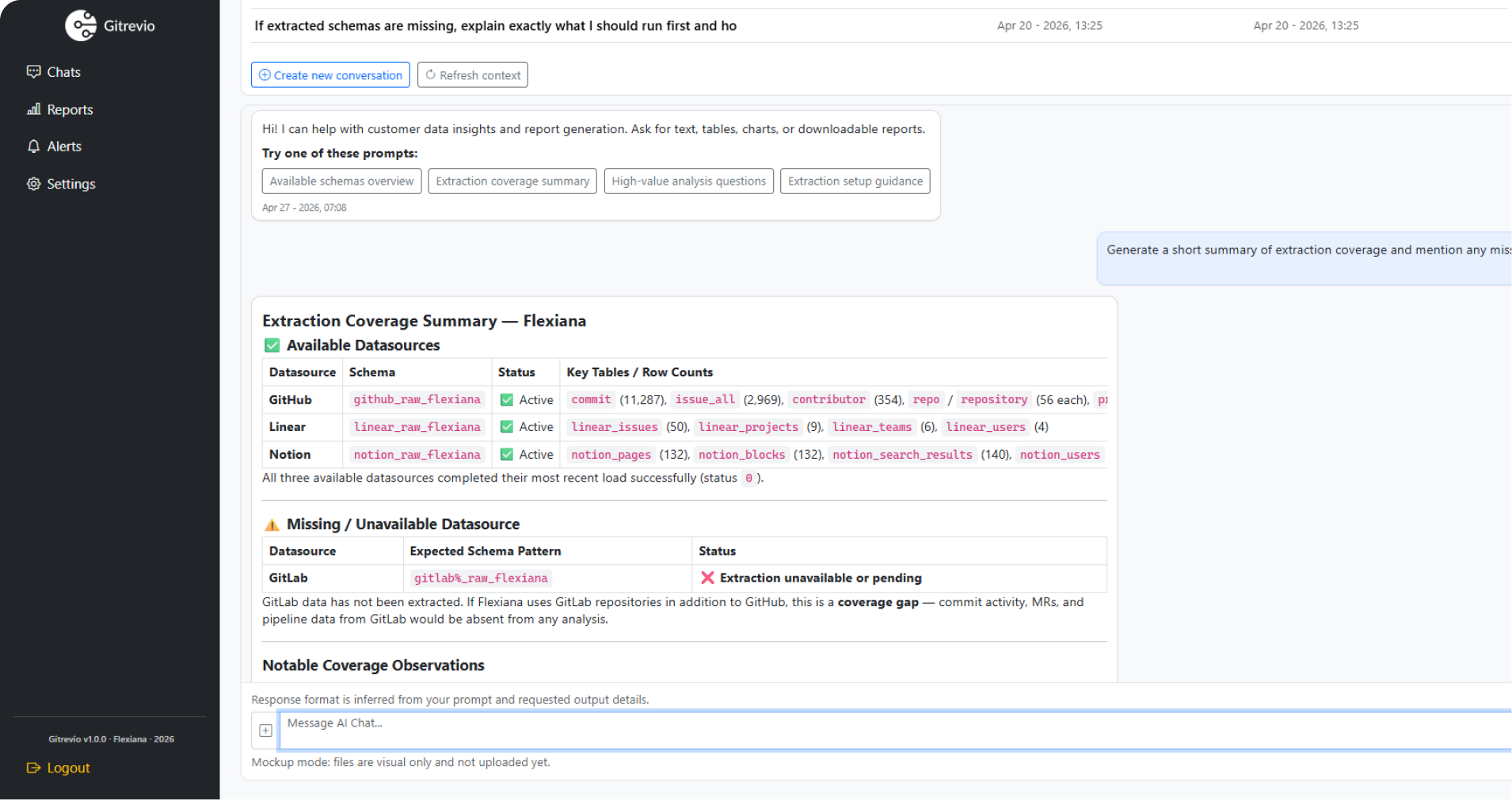This screenshot has width=1512, height=801.
Task: Click the commit table tag
Action: (591, 400)
